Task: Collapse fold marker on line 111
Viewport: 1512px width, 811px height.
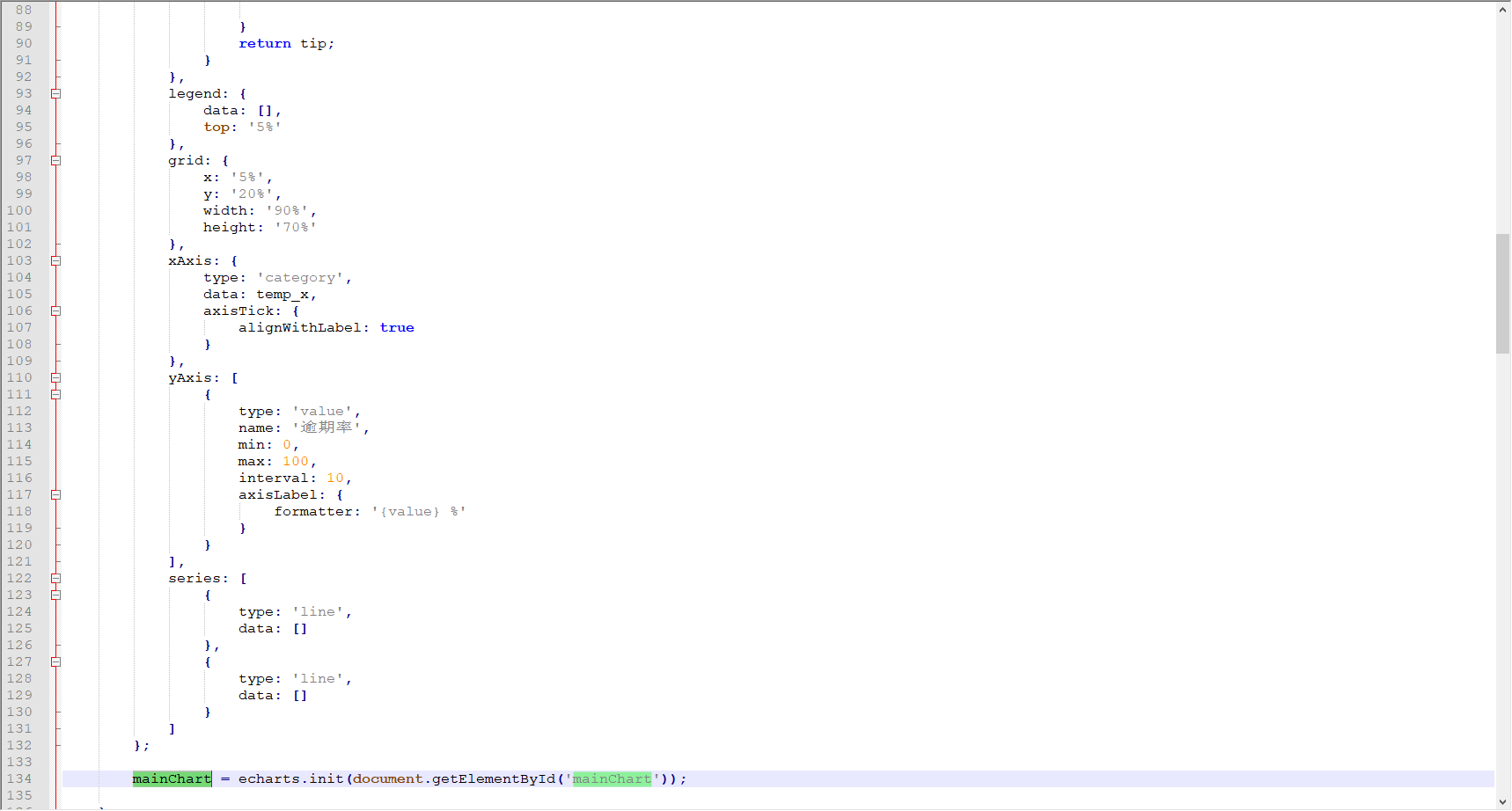Action: pos(55,394)
